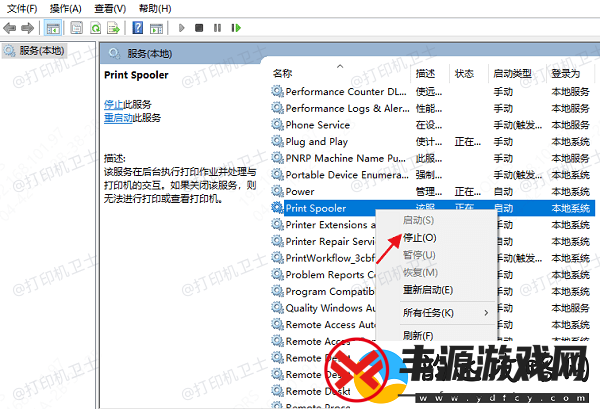This screenshot has height=409, width=600.
Task: Select the Portable Device Enumera... service
Action: [432, 175]
